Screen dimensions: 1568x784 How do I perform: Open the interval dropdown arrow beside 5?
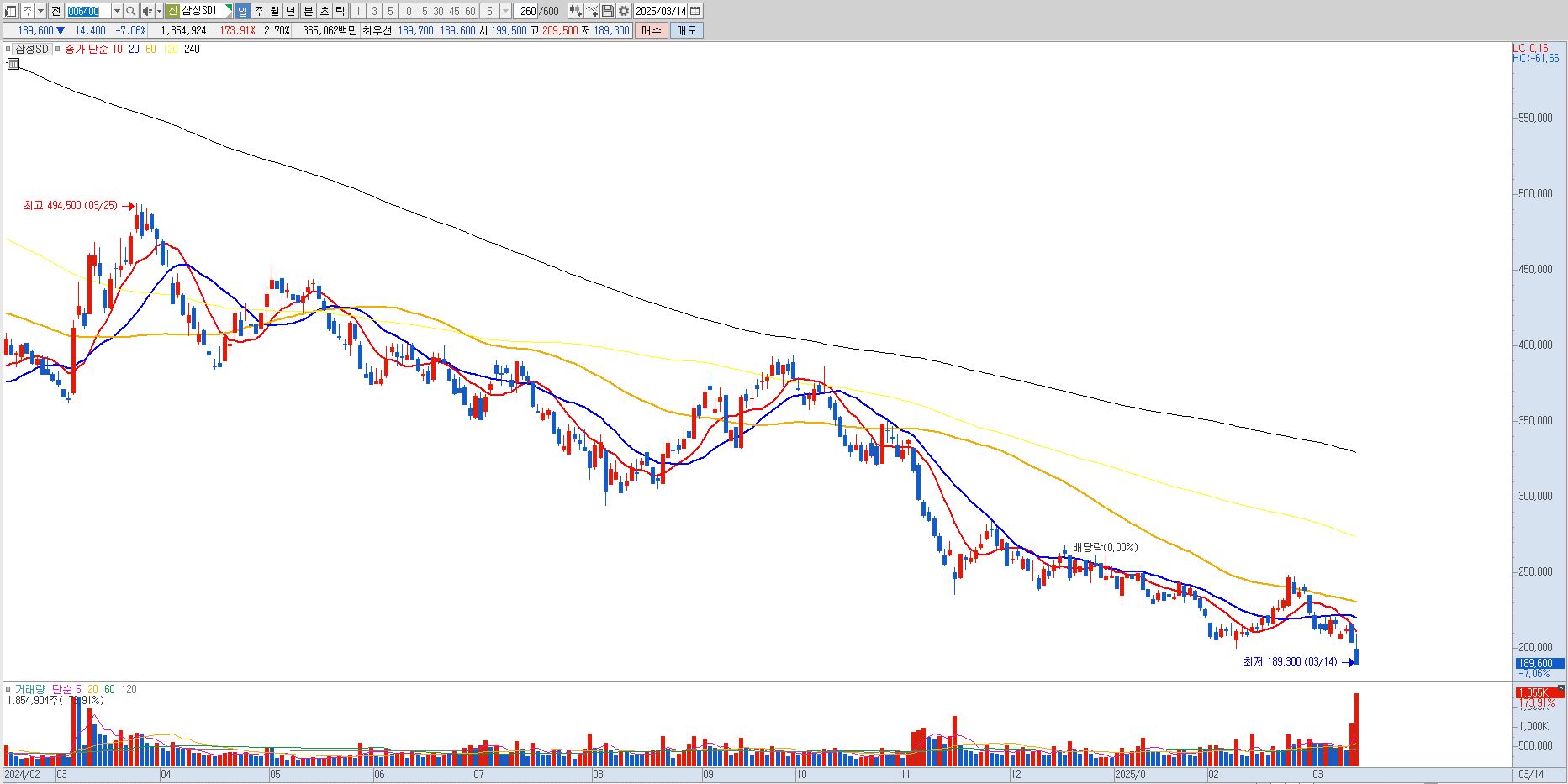(x=505, y=11)
